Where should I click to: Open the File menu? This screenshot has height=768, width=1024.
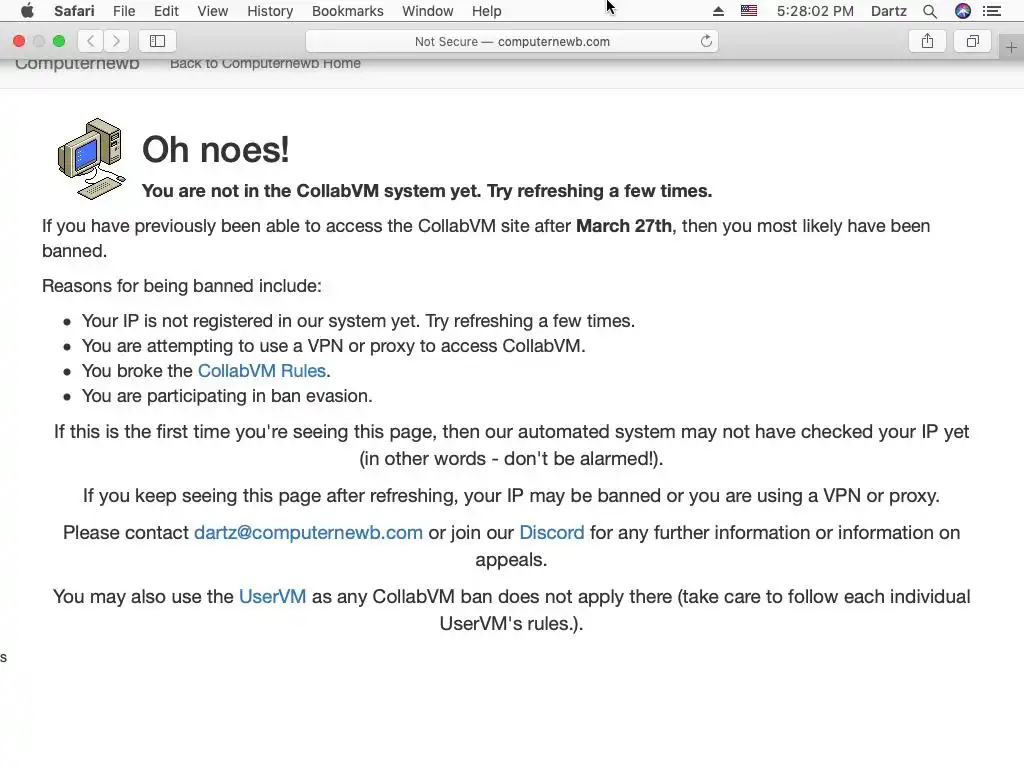pos(123,11)
